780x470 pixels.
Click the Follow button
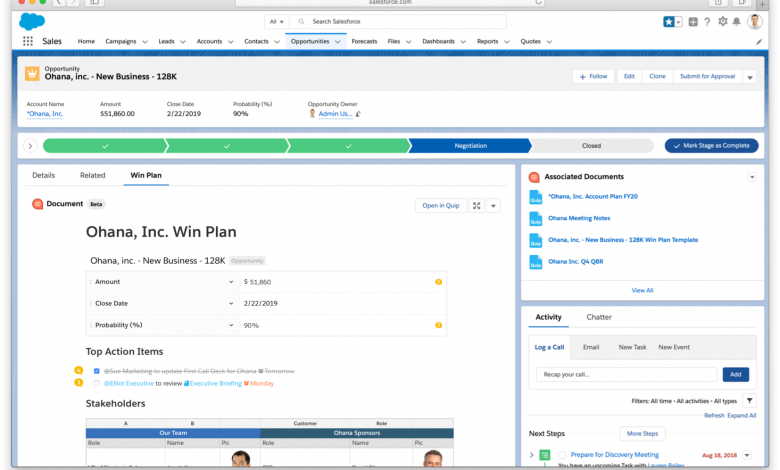tap(593, 77)
